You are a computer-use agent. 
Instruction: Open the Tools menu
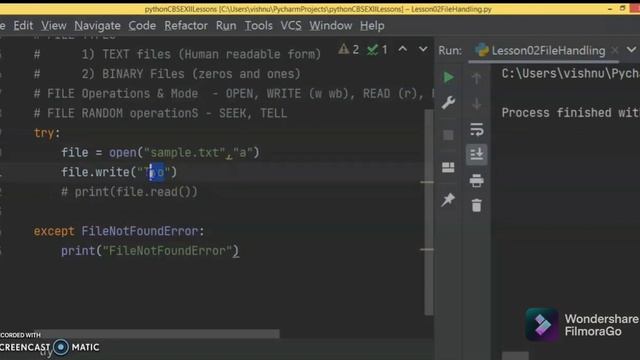click(x=258, y=26)
